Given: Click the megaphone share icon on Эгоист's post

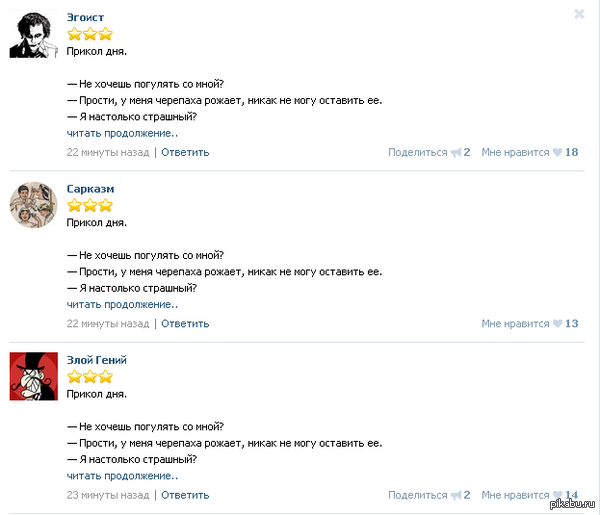Looking at the screenshot, I should tap(455, 153).
